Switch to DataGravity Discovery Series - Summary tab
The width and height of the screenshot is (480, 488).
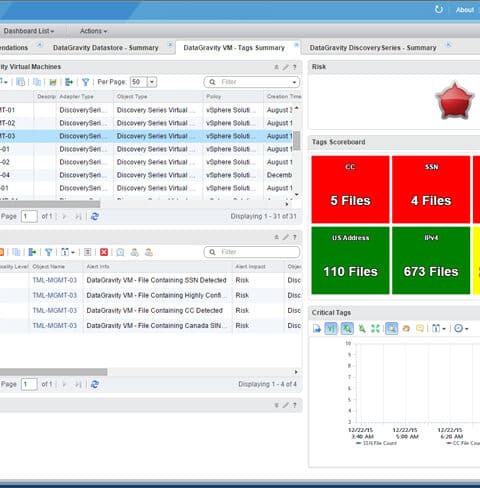pos(373,48)
